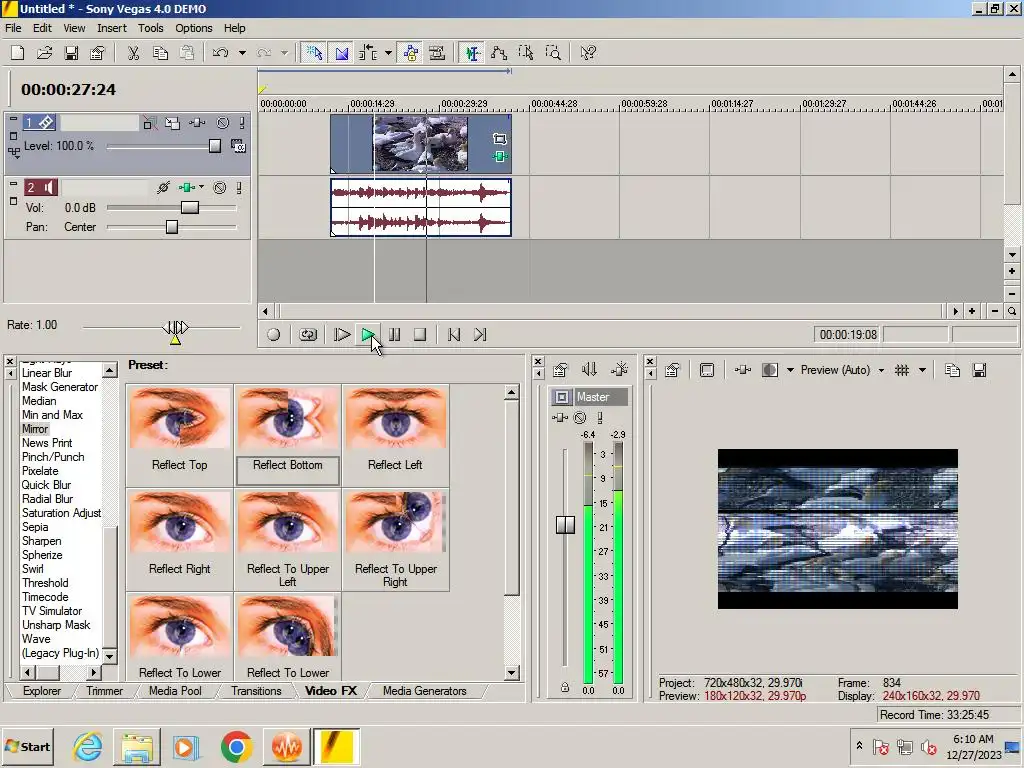The height and width of the screenshot is (768, 1024).
Task: Click the green Play button
Action: tap(368, 334)
